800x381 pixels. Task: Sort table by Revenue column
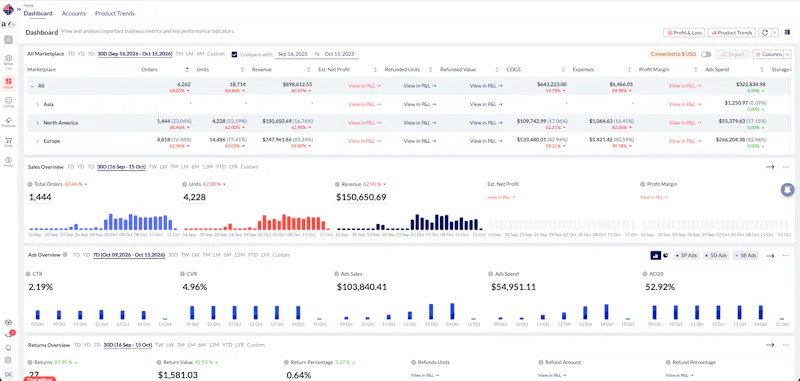pos(308,70)
